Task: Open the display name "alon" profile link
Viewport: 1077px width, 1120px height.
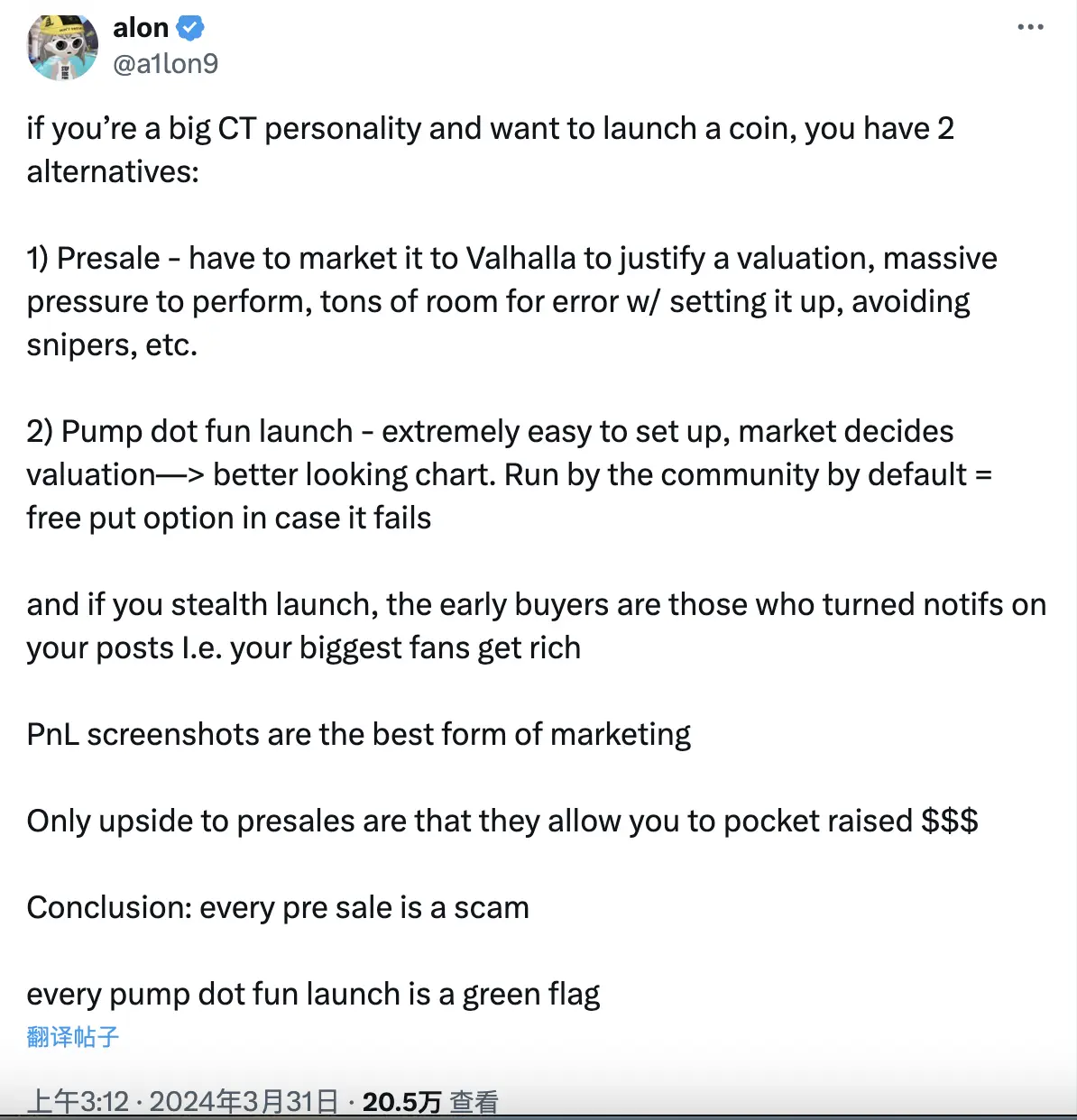Action: [141, 28]
